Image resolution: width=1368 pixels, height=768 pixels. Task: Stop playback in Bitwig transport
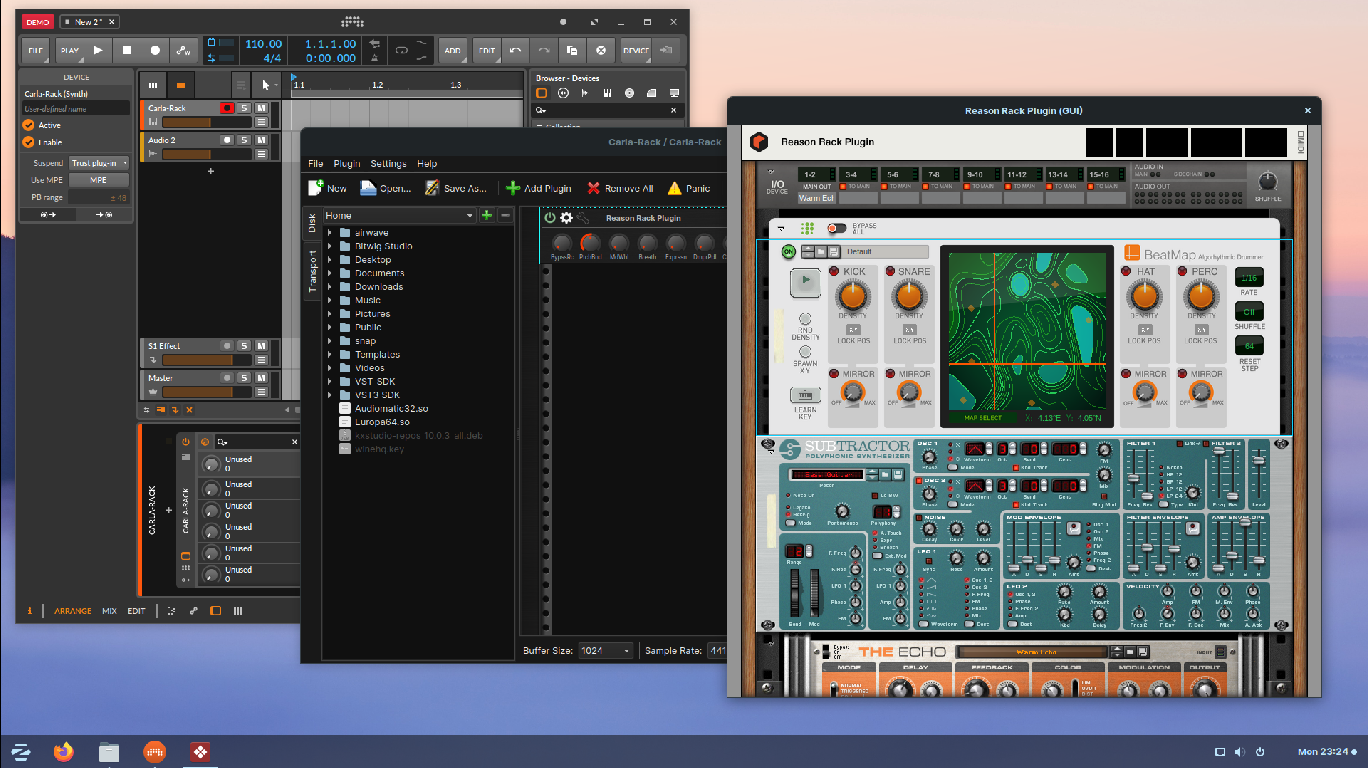coord(127,50)
